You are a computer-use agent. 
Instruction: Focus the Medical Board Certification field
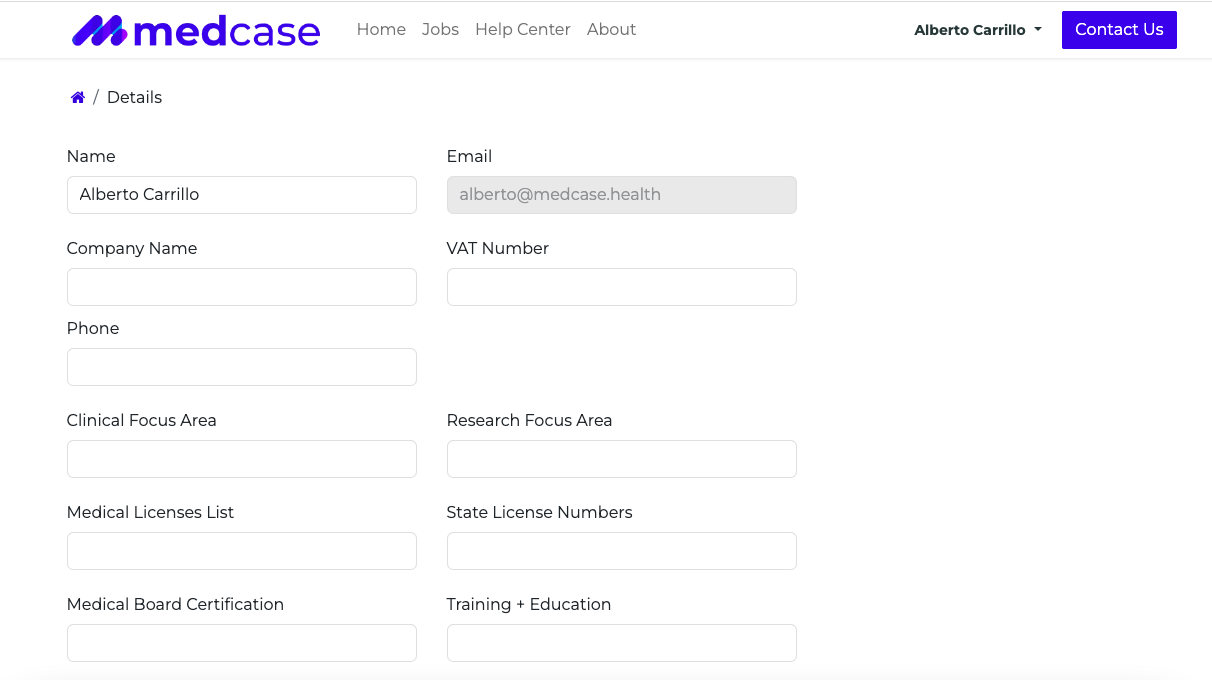click(242, 643)
